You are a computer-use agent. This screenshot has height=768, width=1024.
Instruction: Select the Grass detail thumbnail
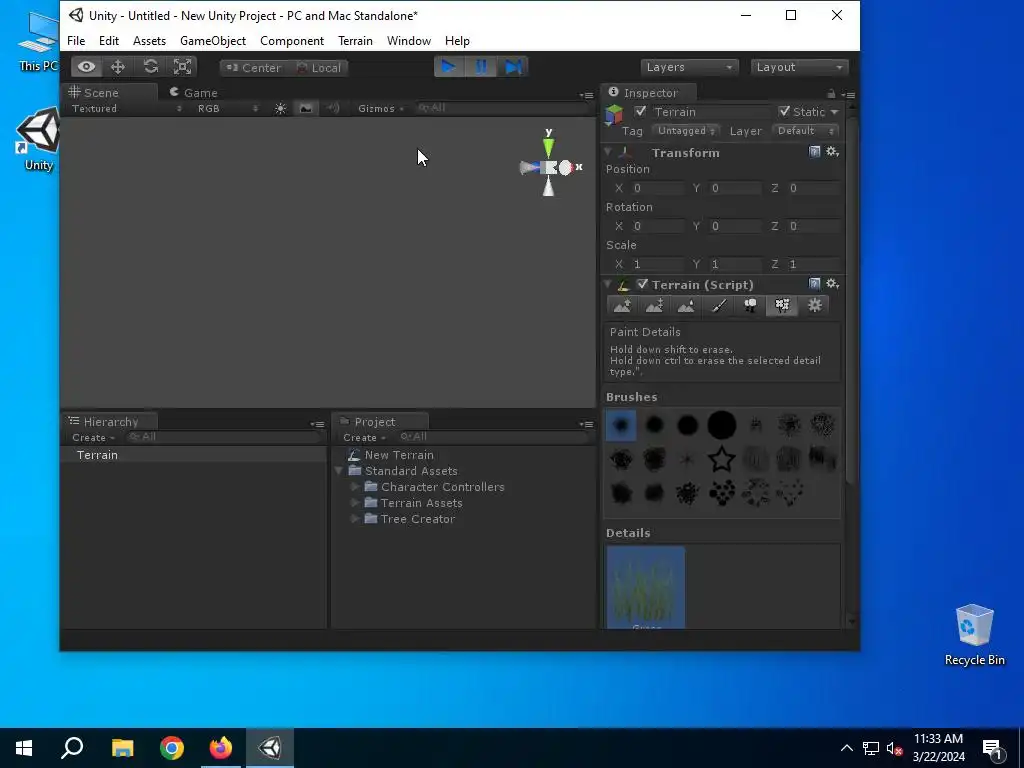click(646, 587)
